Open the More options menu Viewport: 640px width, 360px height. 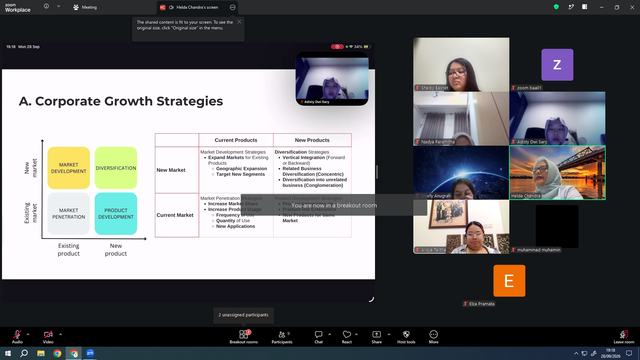pyautogui.click(x=433, y=337)
